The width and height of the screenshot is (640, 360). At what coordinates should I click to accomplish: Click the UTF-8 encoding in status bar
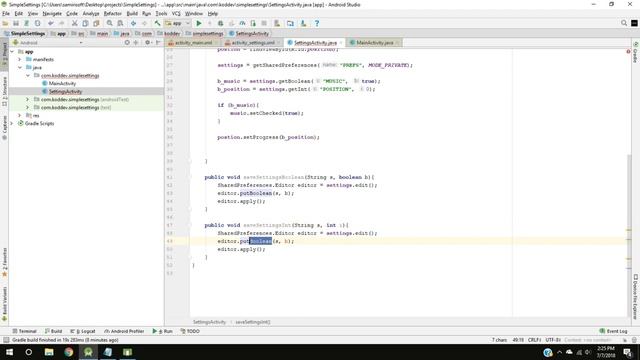[x=553, y=340]
